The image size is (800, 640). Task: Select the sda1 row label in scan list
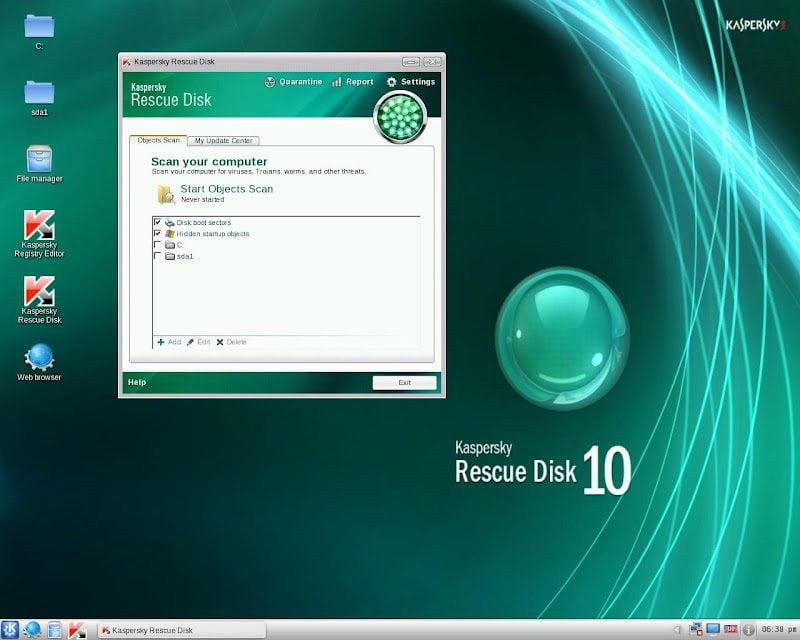pos(185,256)
